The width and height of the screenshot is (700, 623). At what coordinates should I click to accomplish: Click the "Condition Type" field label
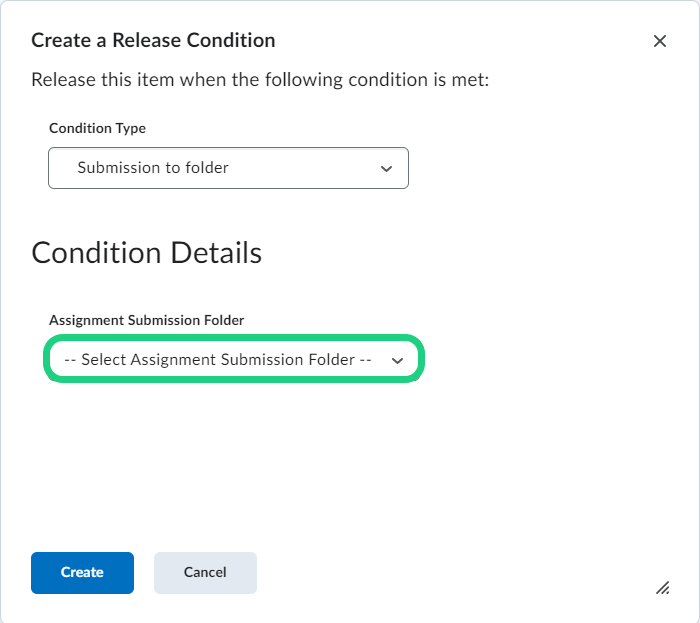[97, 129]
